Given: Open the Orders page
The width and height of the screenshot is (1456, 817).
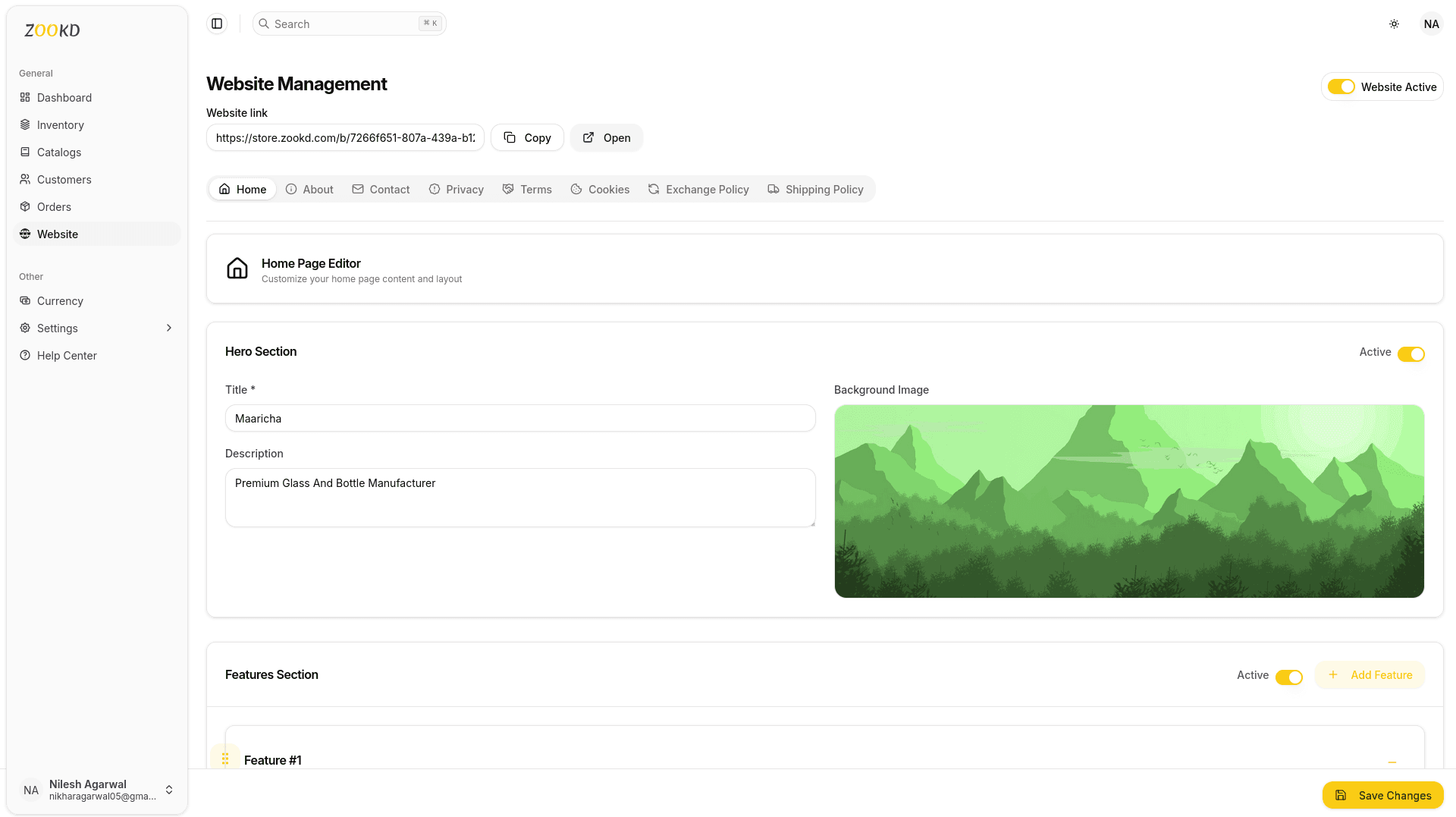Looking at the screenshot, I should tap(54, 206).
